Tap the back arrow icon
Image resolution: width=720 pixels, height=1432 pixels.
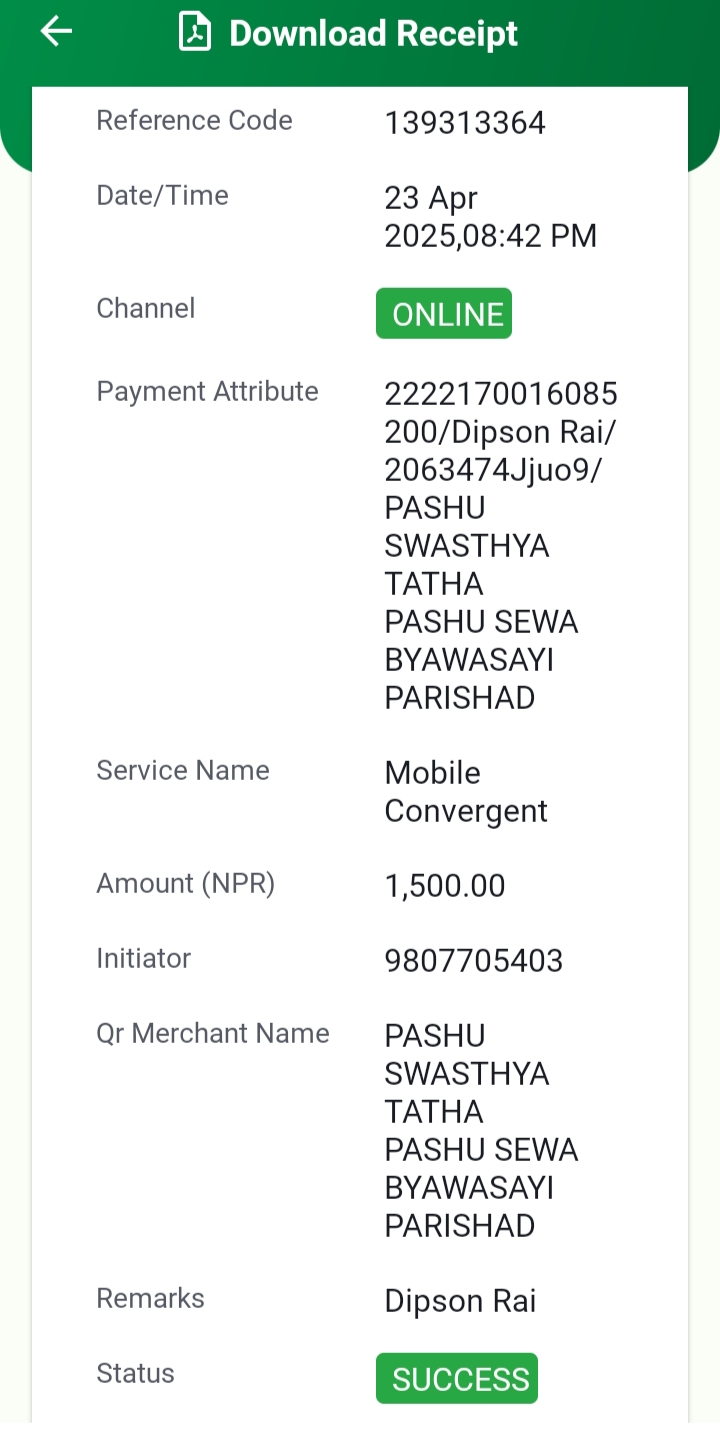[x=56, y=32]
